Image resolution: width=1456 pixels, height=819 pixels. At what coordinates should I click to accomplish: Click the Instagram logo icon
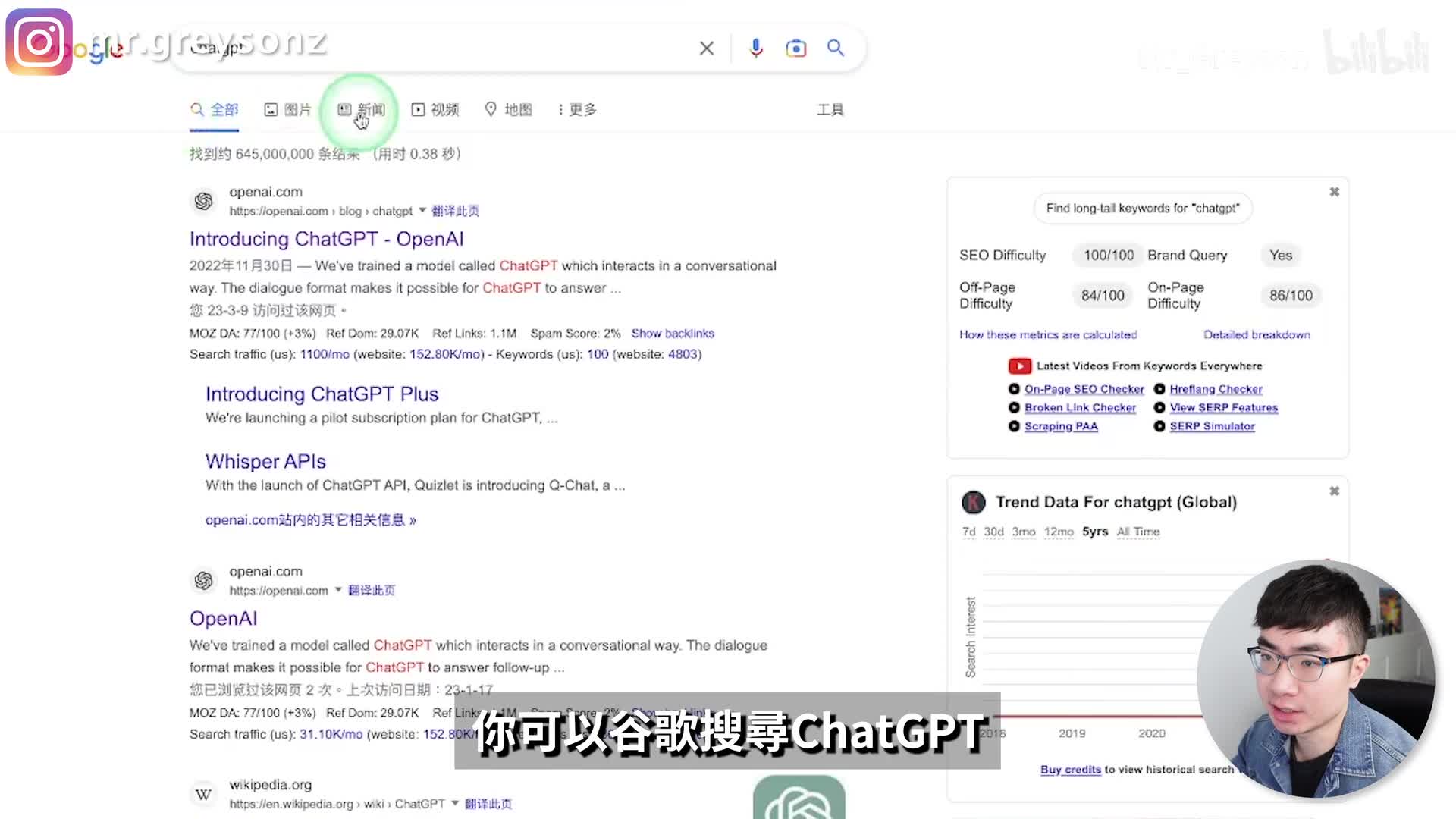(39, 42)
